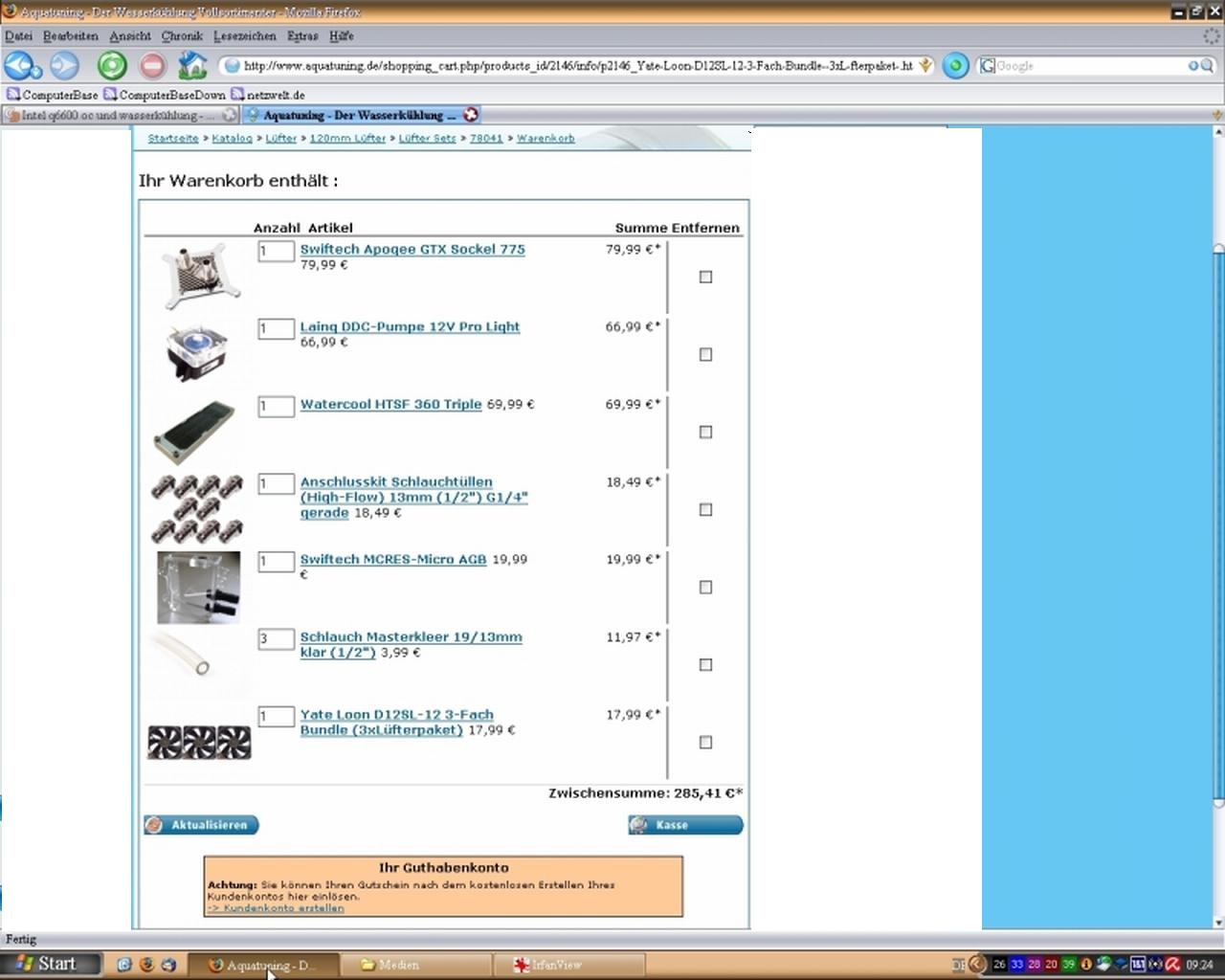This screenshot has height=980, width=1225.
Task: Click first quick launch icon beside Start
Action: coord(123,965)
